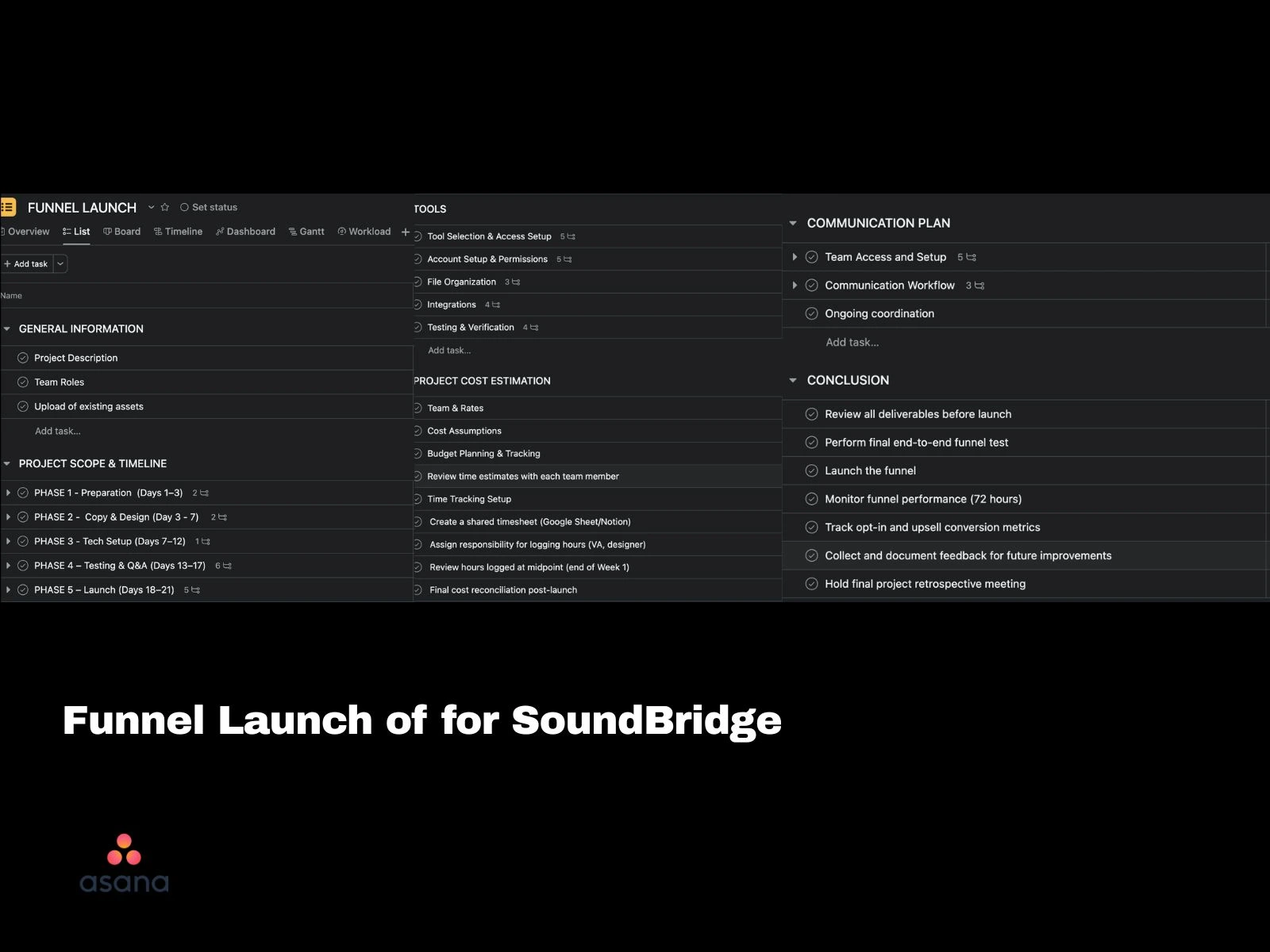Mark PHASE 3 - Tech Setup complete
This screenshot has width=1270, height=952.
[23, 541]
